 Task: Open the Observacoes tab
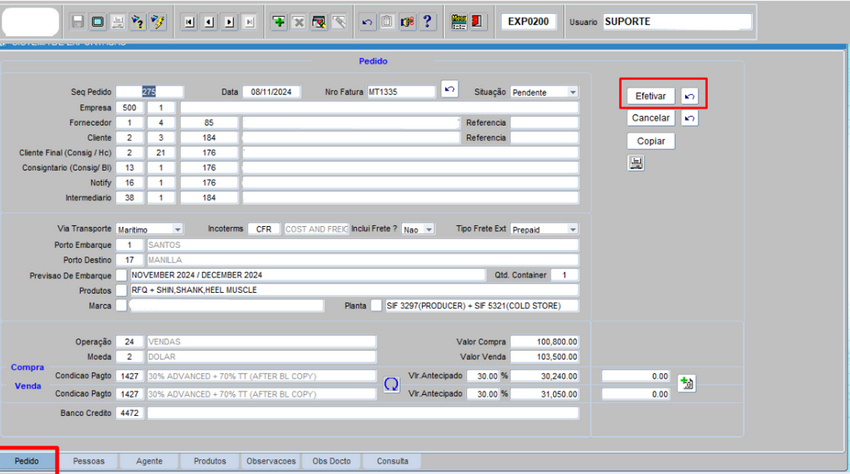(271, 461)
